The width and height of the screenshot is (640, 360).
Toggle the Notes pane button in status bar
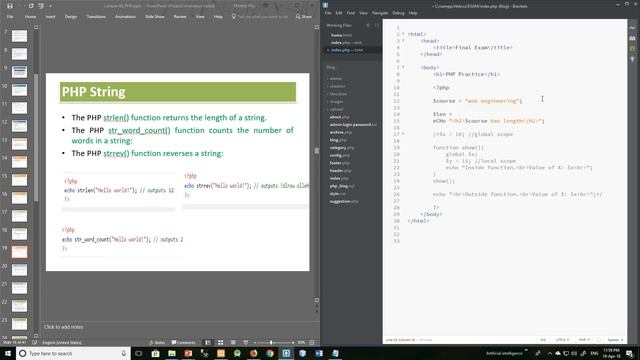click(157, 342)
